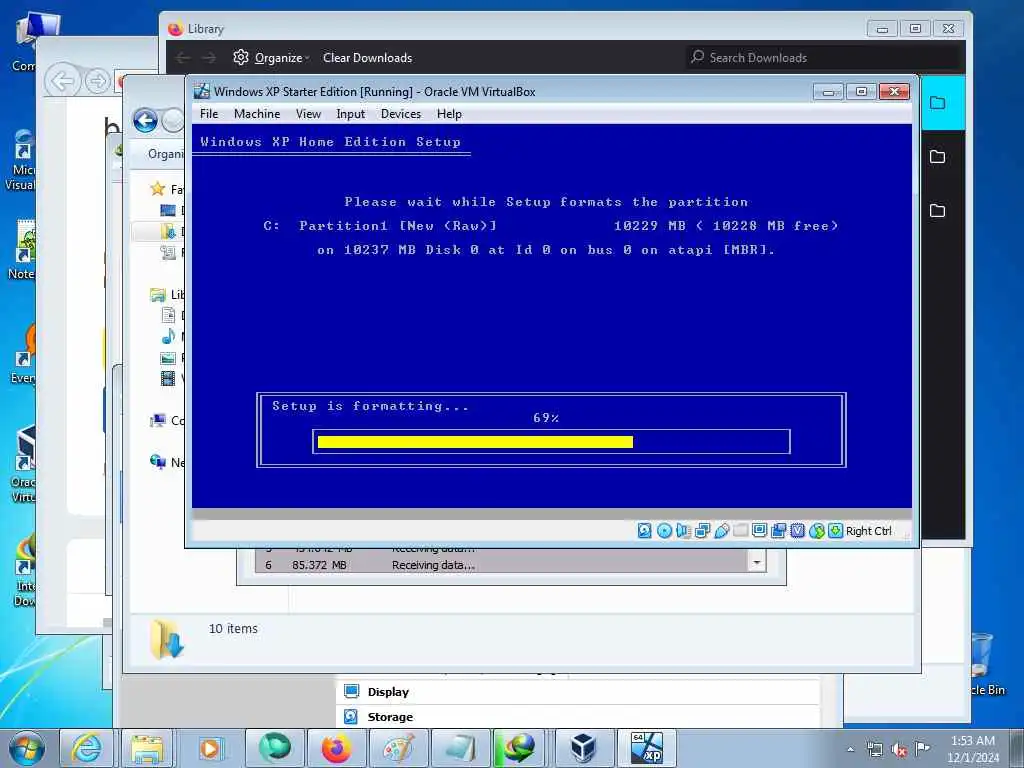The height and width of the screenshot is (768, 1024).
Task: Click the blue Back button in Explorer window
Action: 145,120
